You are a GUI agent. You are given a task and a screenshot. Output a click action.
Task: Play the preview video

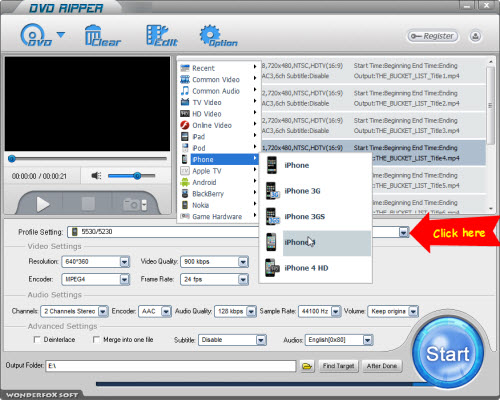click(43, 204)
